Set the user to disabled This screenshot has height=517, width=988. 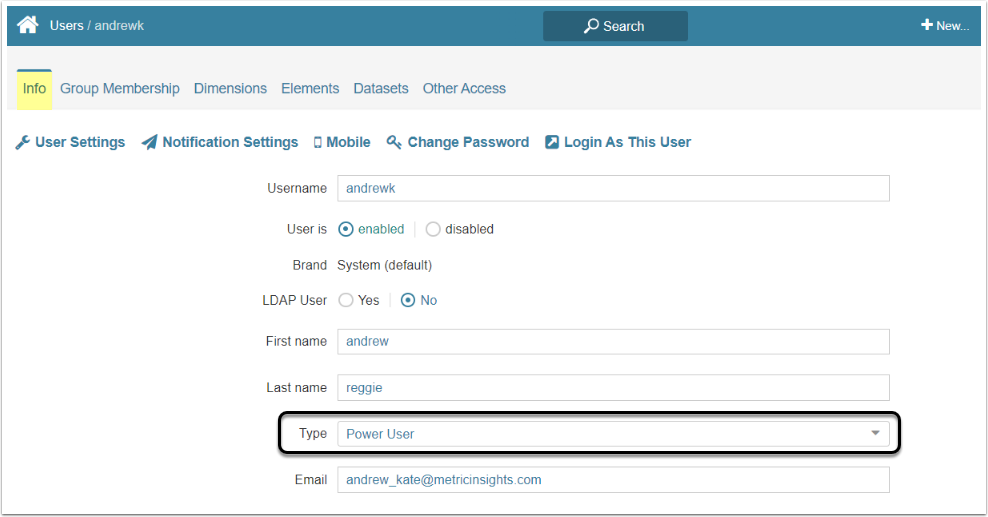(433, 229)
